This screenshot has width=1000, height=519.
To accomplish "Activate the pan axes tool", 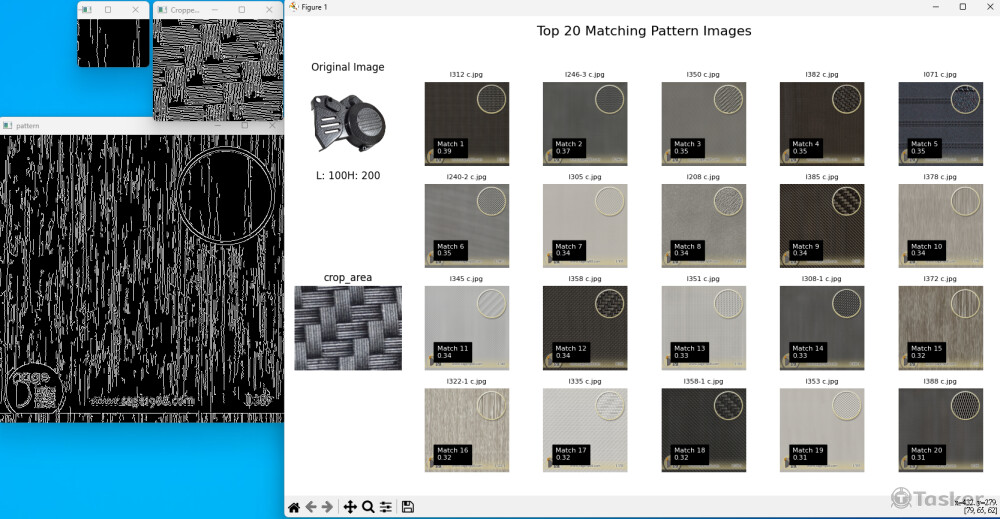I will coord(350,507).
